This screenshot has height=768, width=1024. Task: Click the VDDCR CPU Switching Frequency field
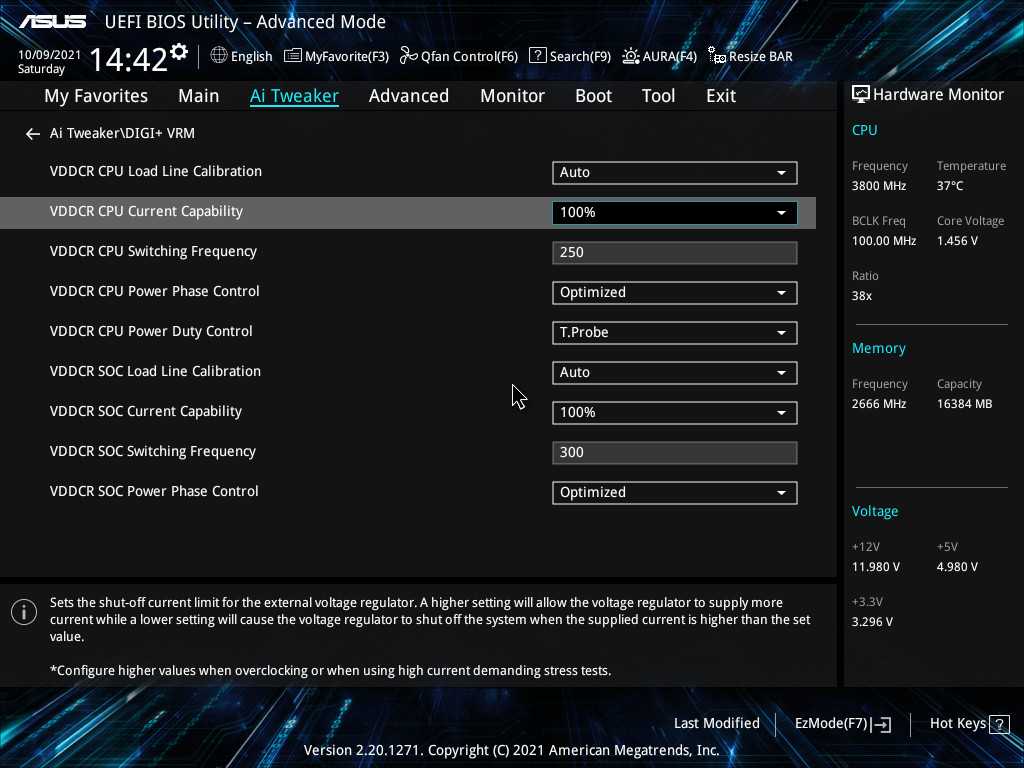point(674,253)
